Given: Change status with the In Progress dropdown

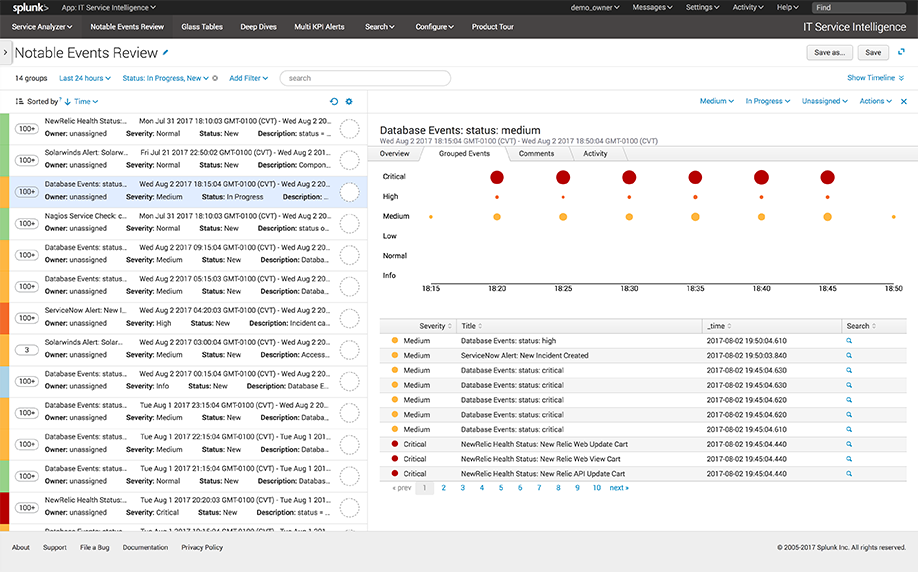Looking at the screenshot, I should 768,101.
